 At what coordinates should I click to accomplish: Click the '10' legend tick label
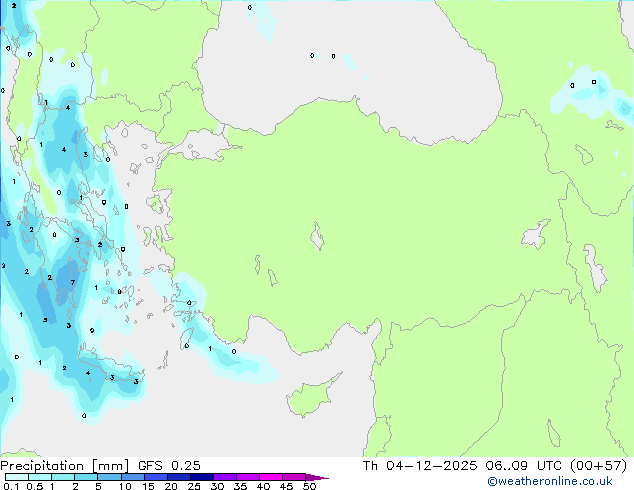(125, 486)
